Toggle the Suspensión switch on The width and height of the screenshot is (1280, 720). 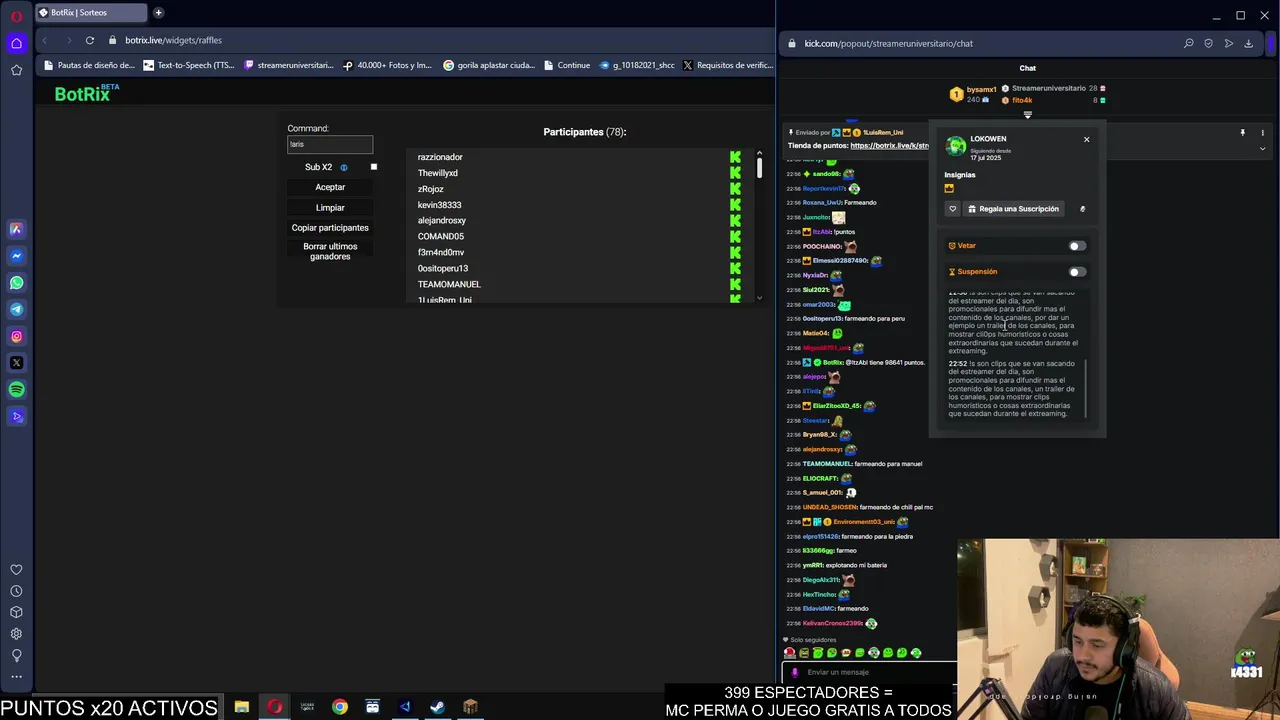click(1076, 272)
